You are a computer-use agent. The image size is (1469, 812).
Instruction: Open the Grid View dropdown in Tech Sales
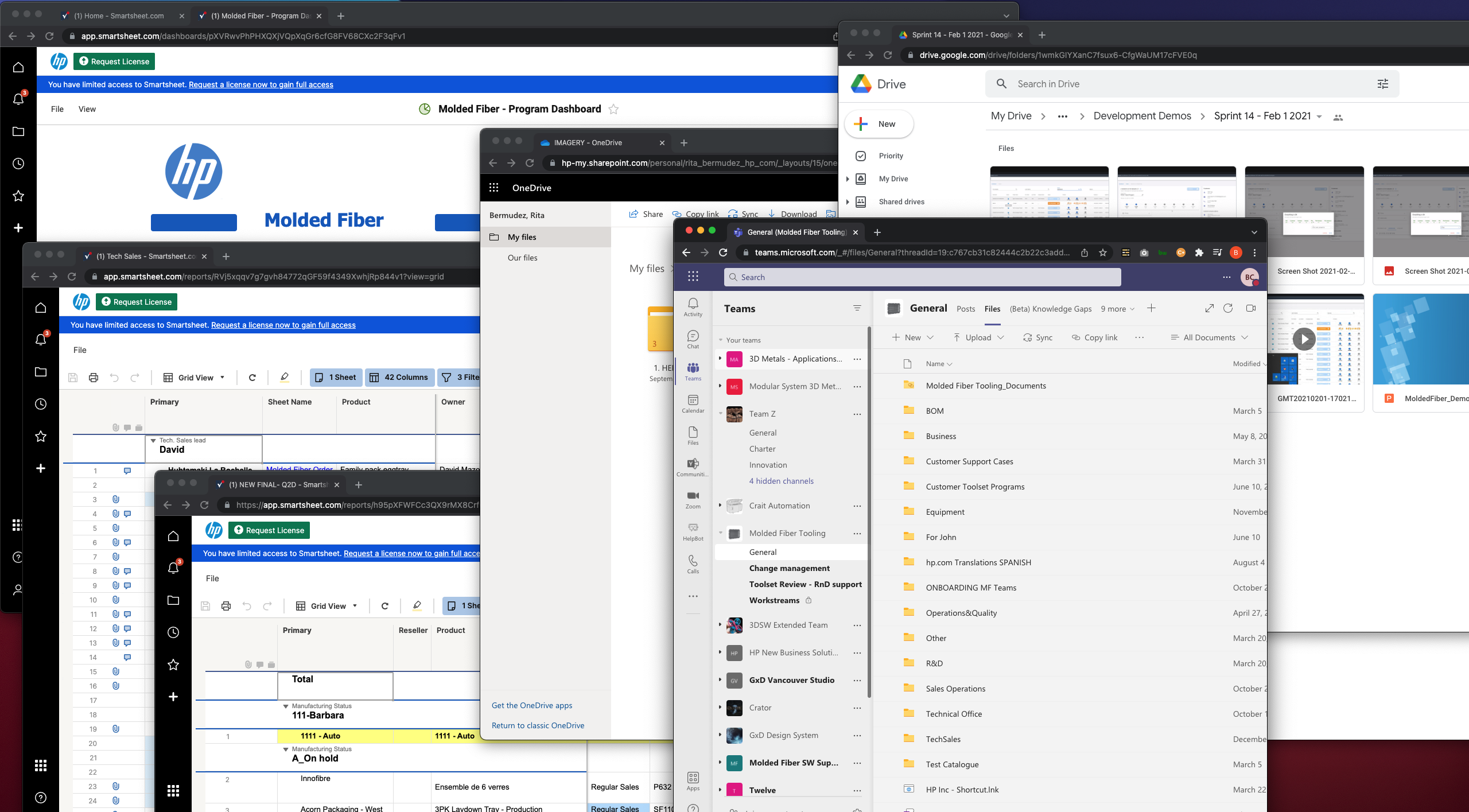[195, 377]
